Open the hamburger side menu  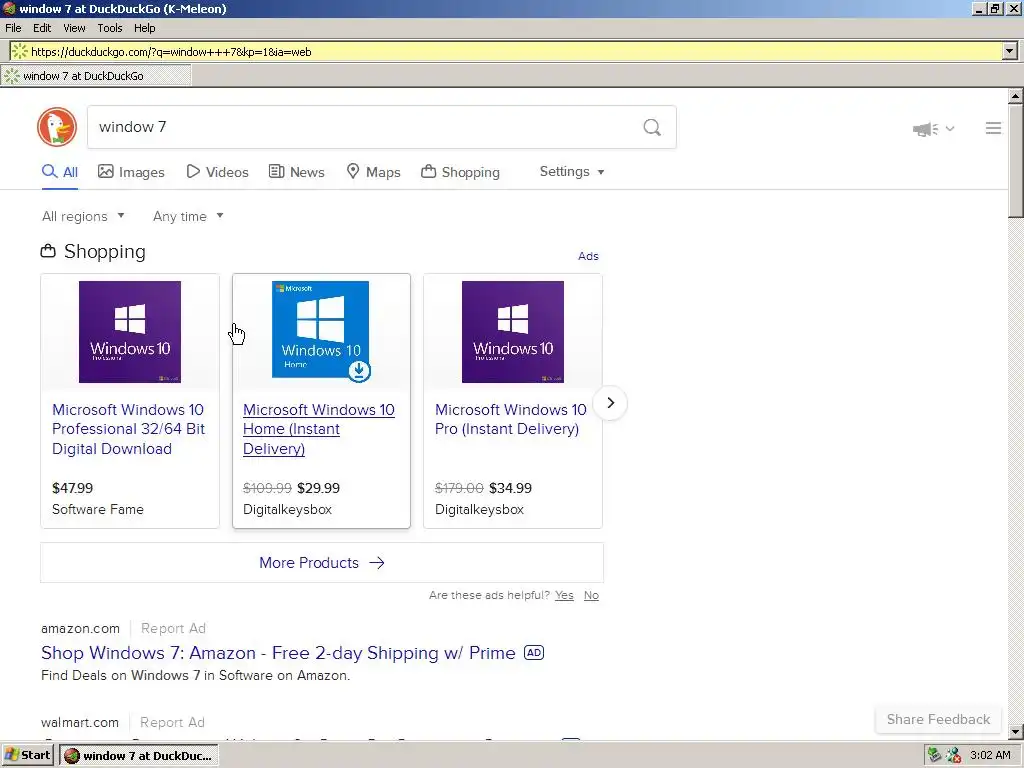point(993,128)
